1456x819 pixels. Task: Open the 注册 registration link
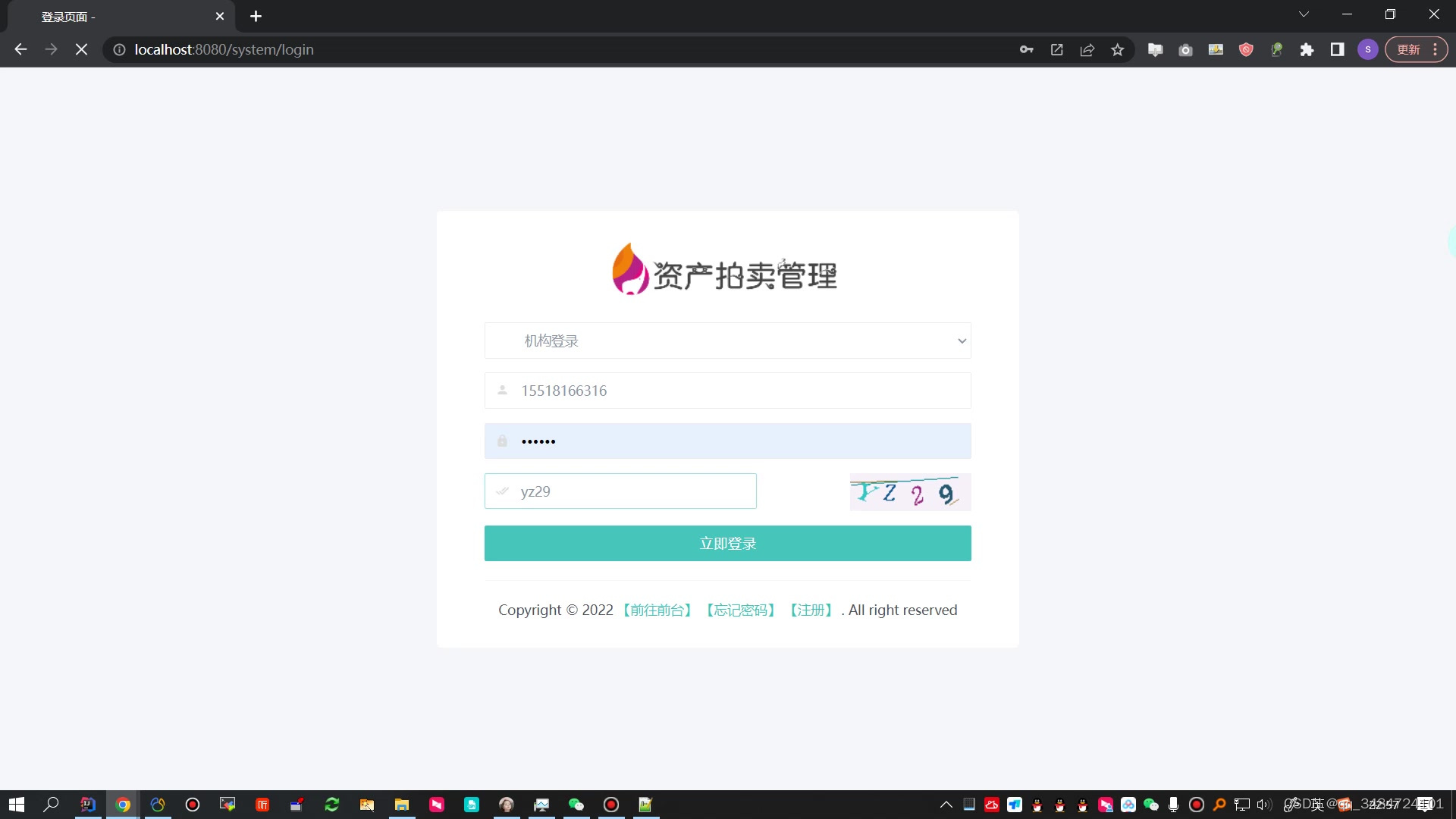811,610
